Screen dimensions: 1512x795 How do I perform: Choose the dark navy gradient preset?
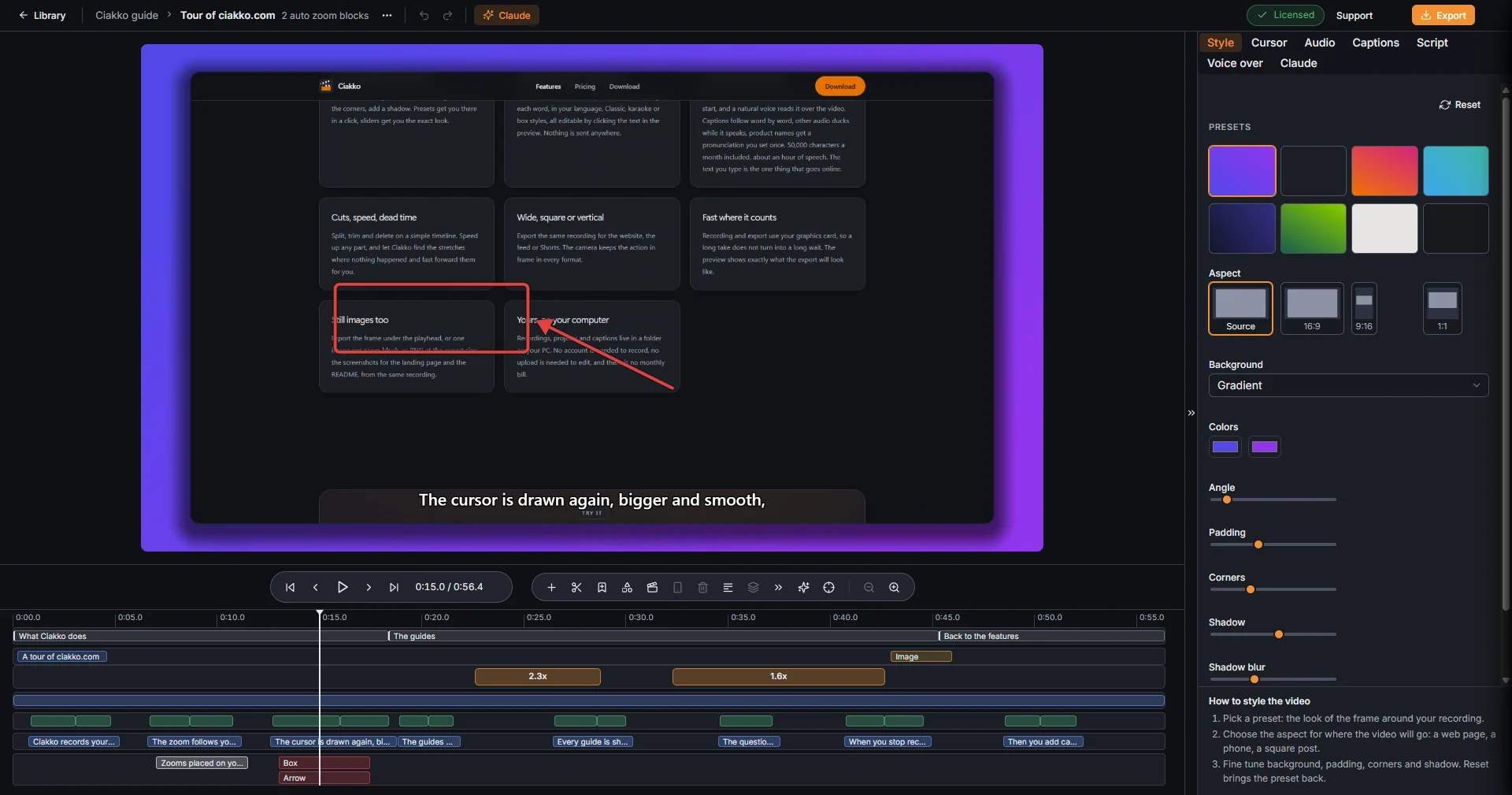click(1242, 228)
